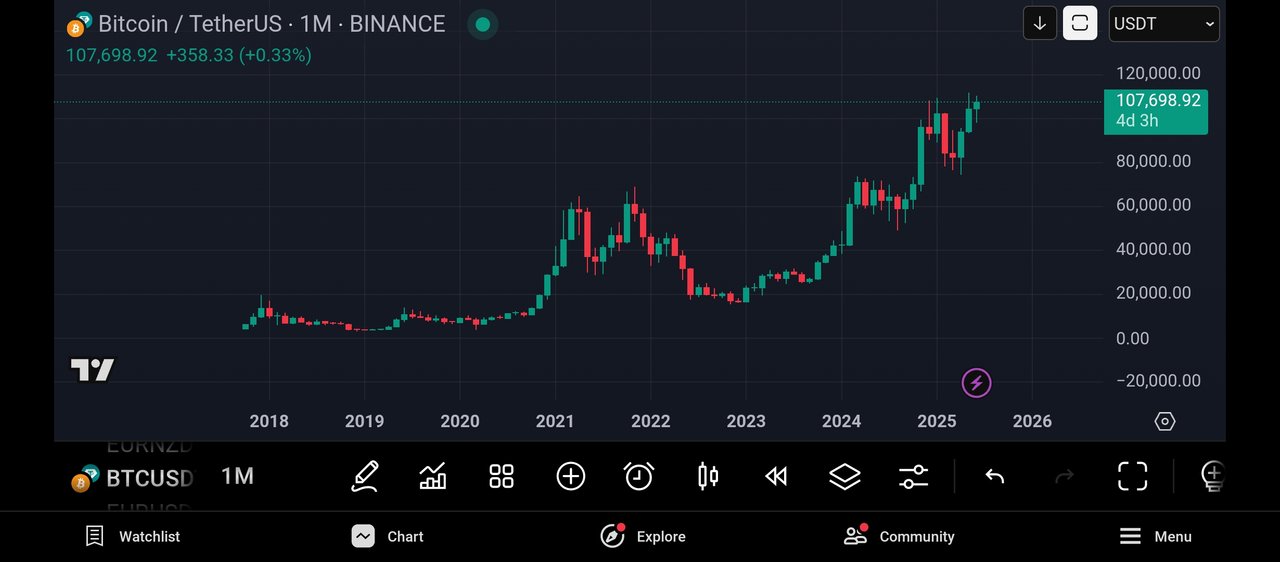Open the indicators chart icon

click(x=433, y=476)
